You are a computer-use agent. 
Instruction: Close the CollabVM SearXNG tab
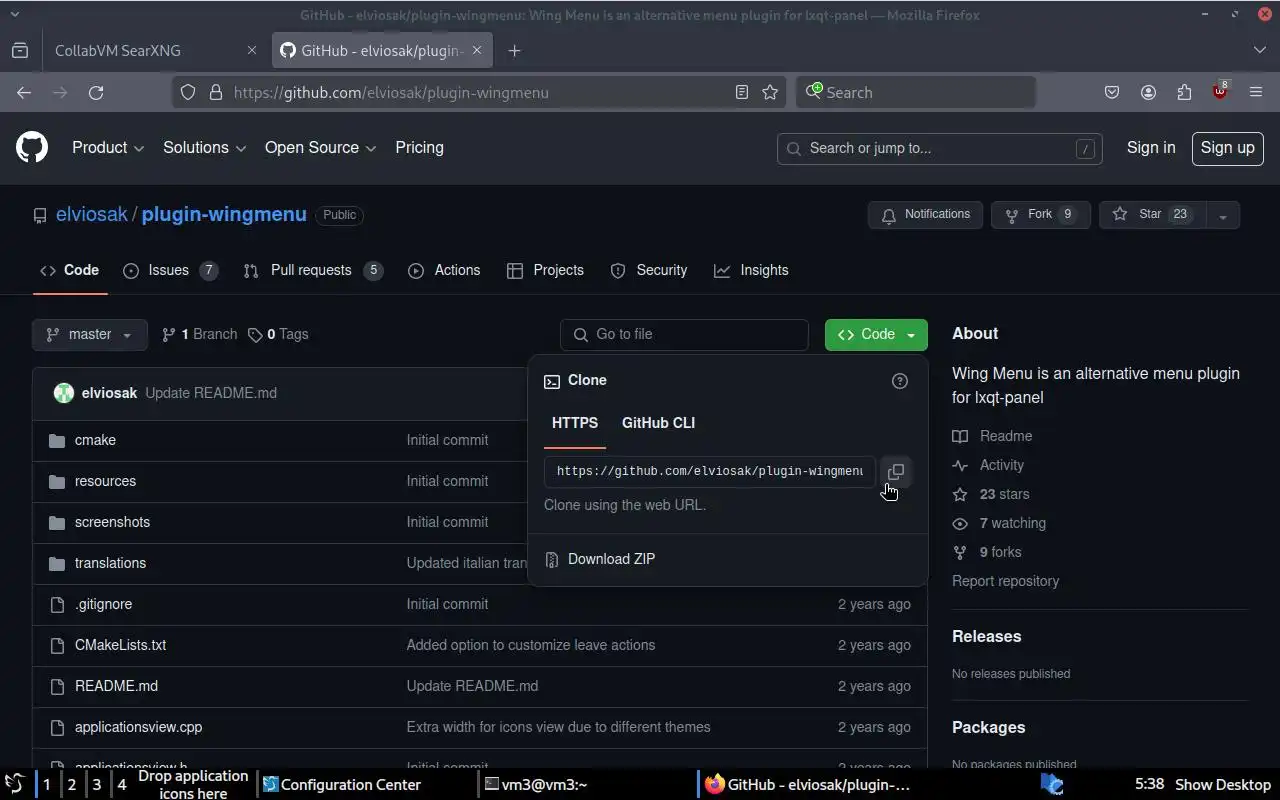tap(251, 50)
